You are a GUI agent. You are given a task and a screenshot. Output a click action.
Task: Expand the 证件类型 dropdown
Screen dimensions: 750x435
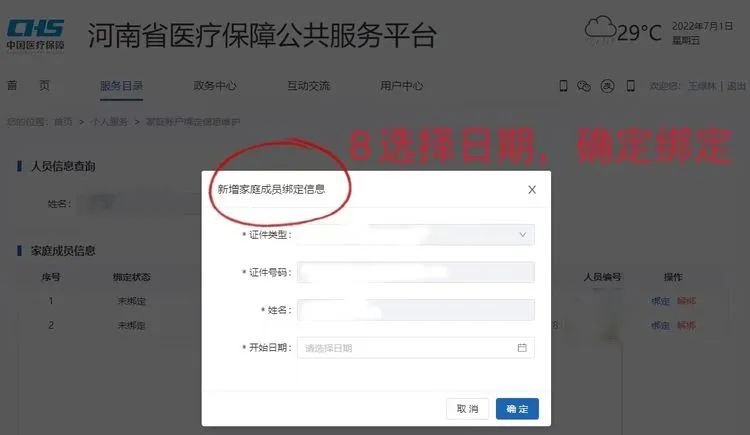pos(415,234)
